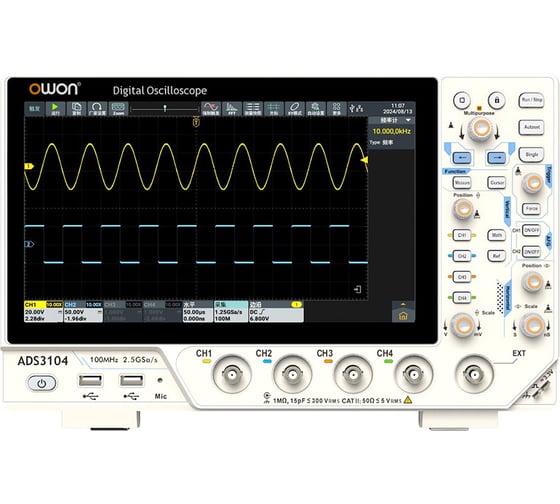Tap the yellow CH1 ground level marker
The image size is (560, 504).
coord(29,166)
